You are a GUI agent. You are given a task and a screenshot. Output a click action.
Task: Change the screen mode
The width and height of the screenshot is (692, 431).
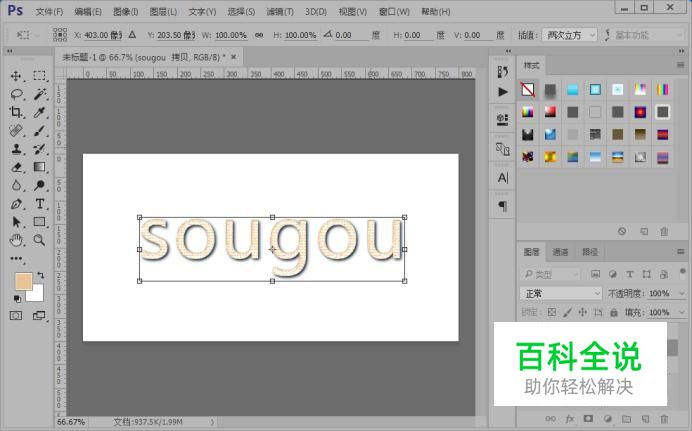(39, 315)
